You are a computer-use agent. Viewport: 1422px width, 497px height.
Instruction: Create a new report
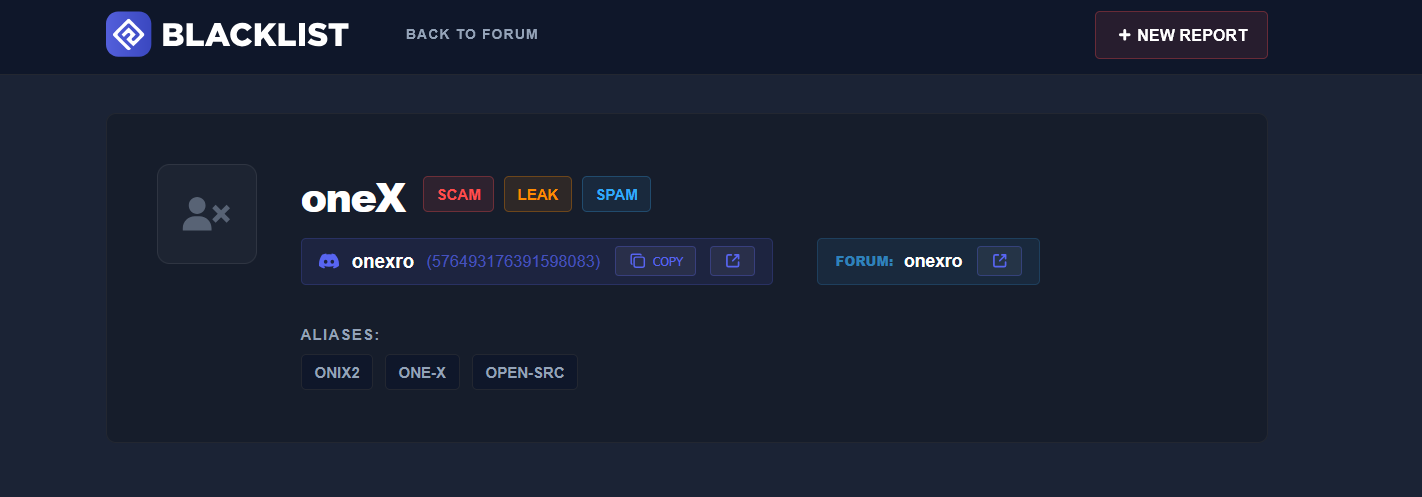(x=1181, y=35)
